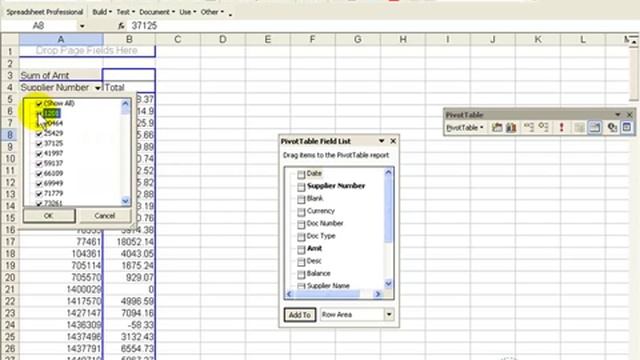The image size is (640, 360).
Task: Uncheck the highlighted first supplier item
Action: pos(39,113)
